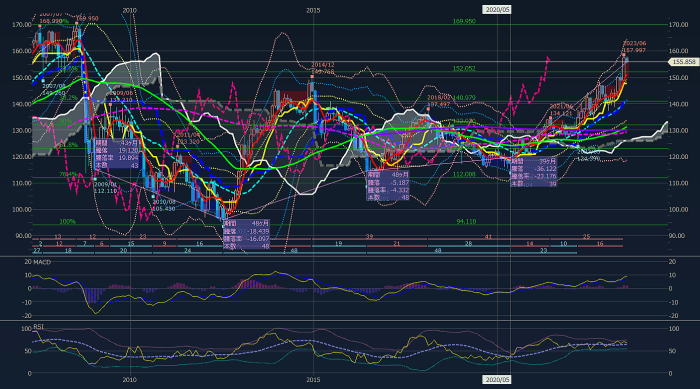
Task: Click 170.00 on the right price axis
Action: (x=678, y=25)
